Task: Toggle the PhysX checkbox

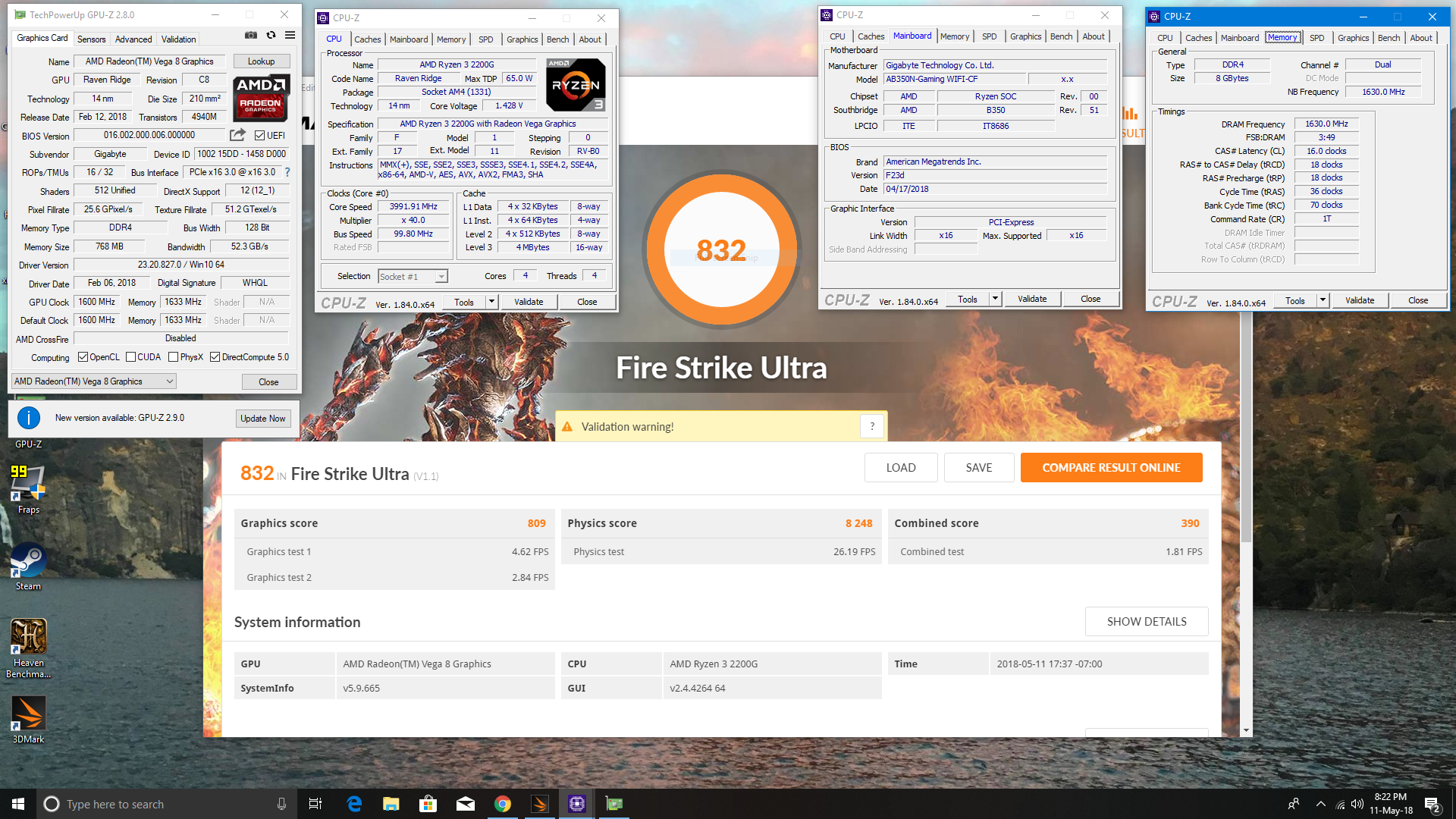Action: click(173, 357)
